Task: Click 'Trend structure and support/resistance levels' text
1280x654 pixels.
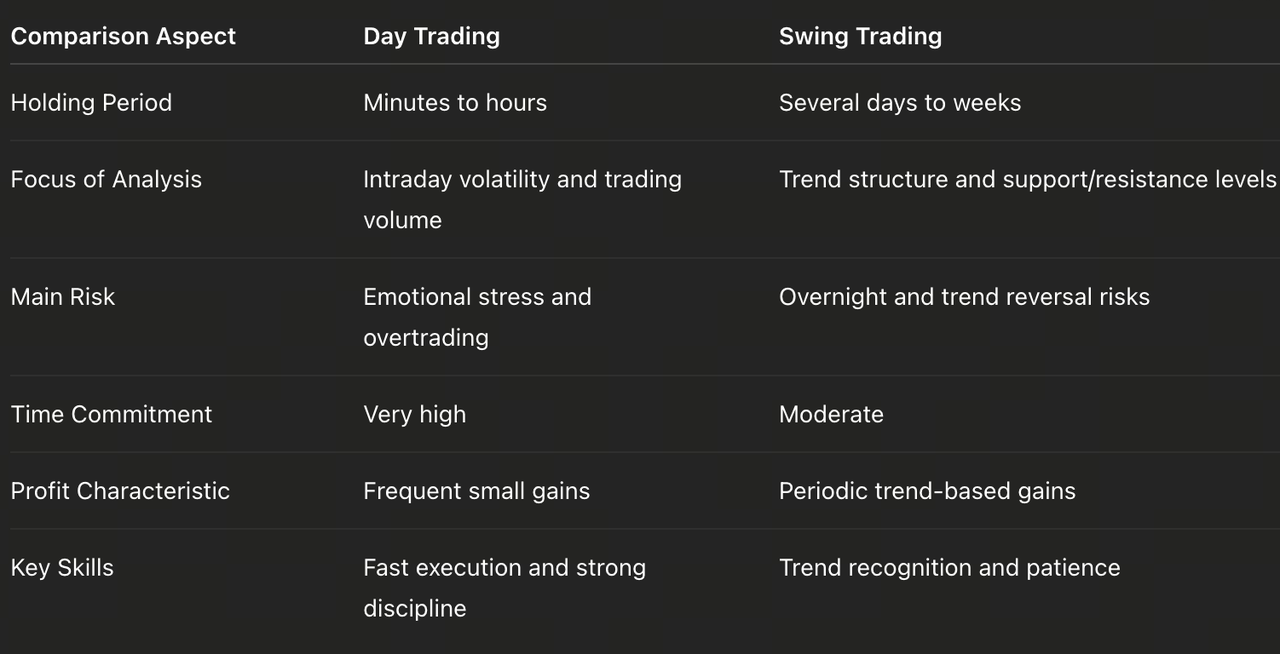Action: click(x=1027, y=180)
